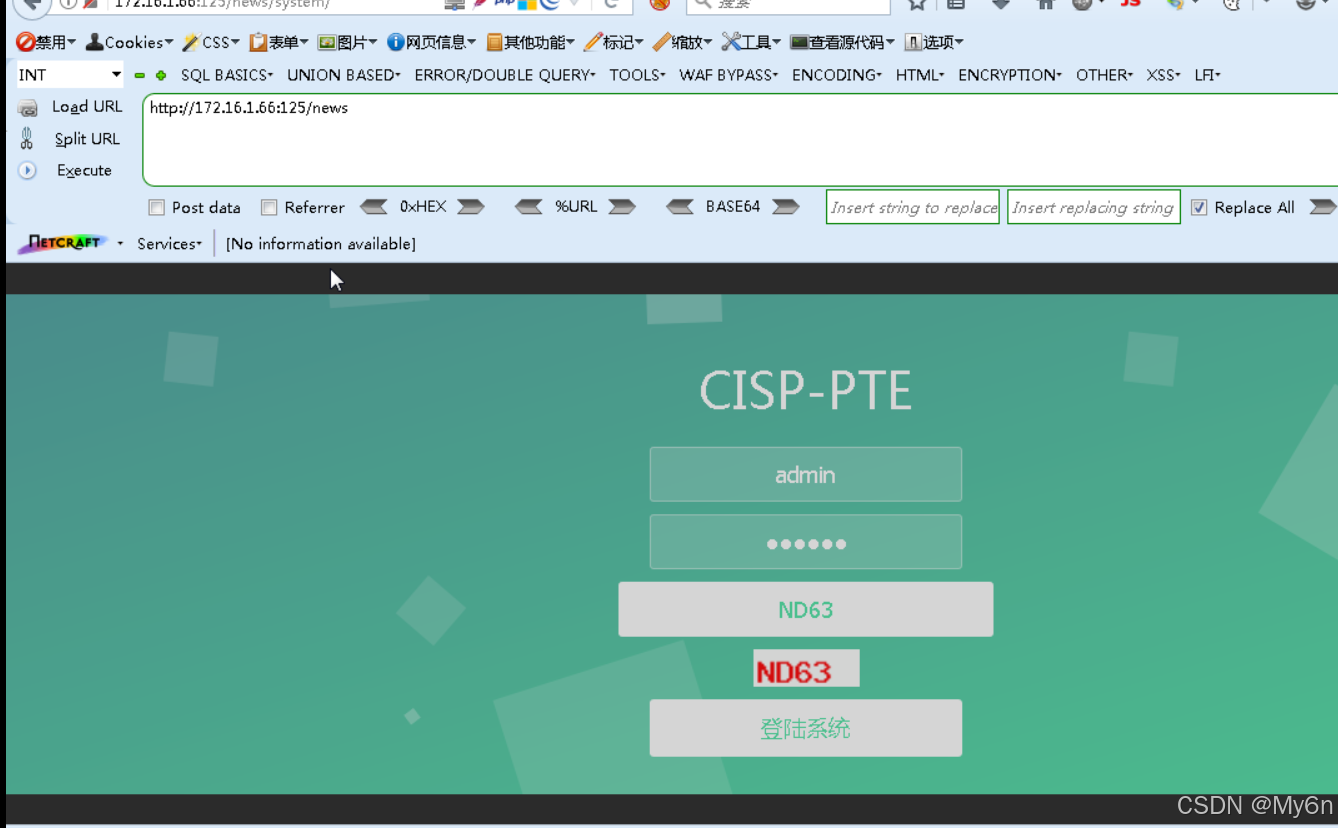Click the %URL encode right arrow
The width and height of the screenshot is (1338, 828).
(x=622, y=207)
